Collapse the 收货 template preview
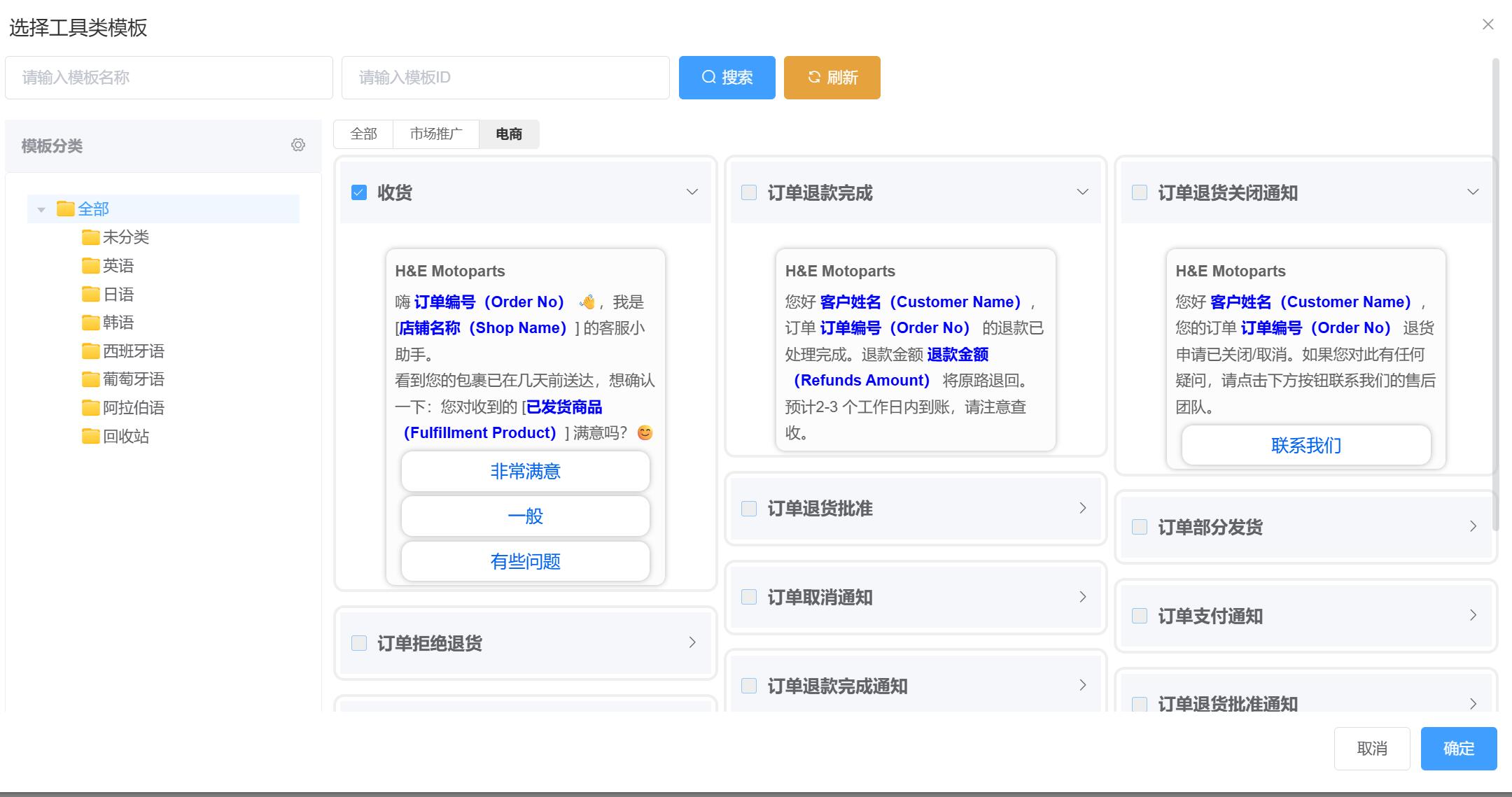Screen dimensions: 1512x797 (692, 190)
